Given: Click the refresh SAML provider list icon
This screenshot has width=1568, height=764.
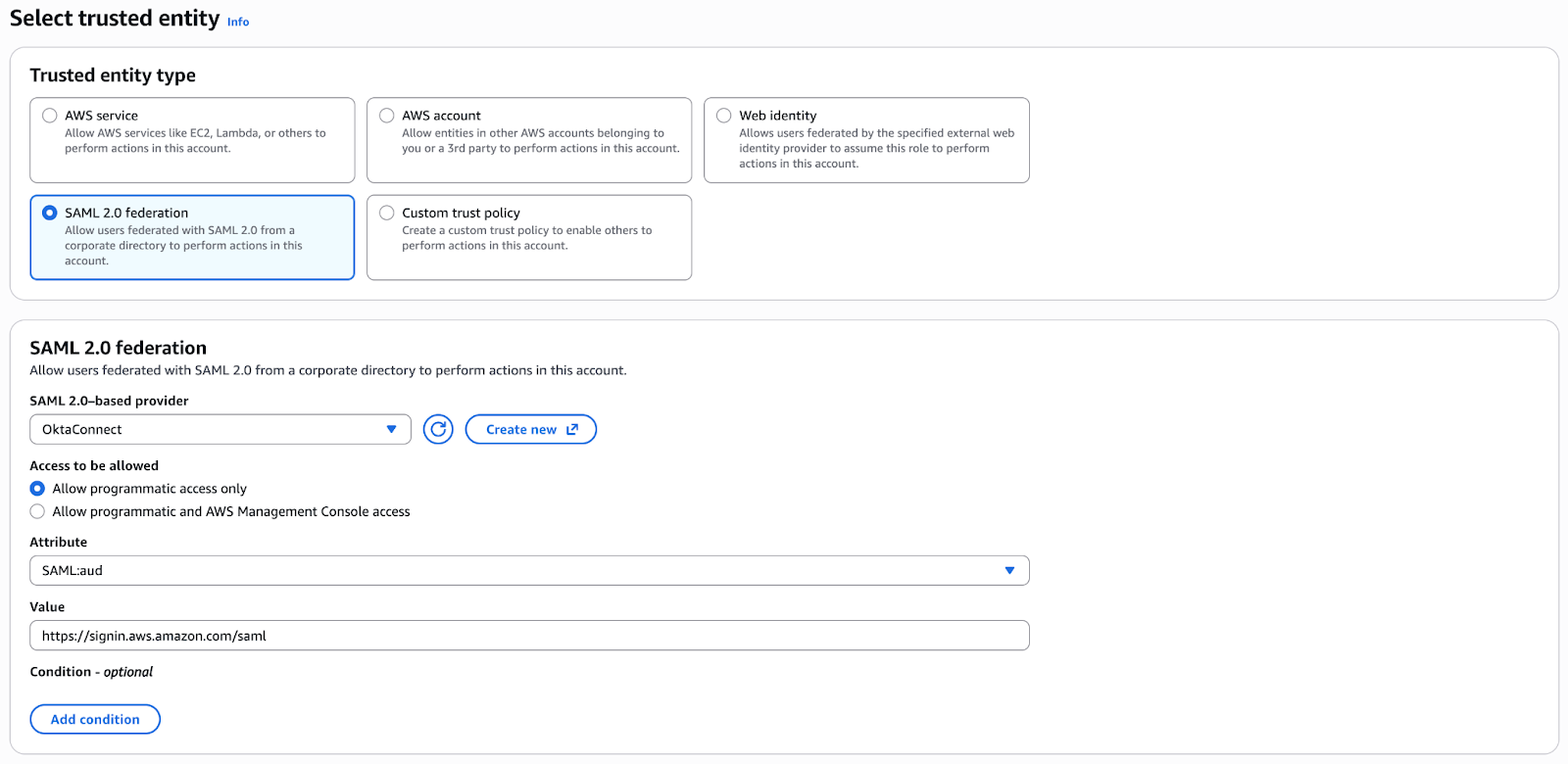Looking at the screenshot, I should pos(438,429).
